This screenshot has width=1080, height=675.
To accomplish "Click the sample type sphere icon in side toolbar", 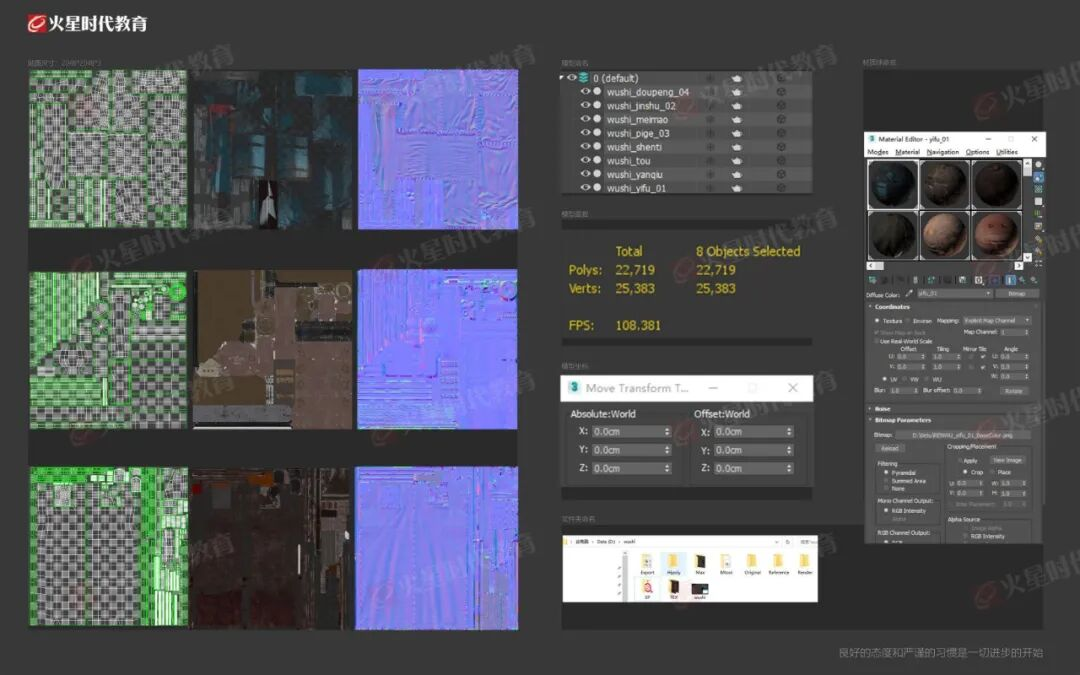I will 1039,165.
